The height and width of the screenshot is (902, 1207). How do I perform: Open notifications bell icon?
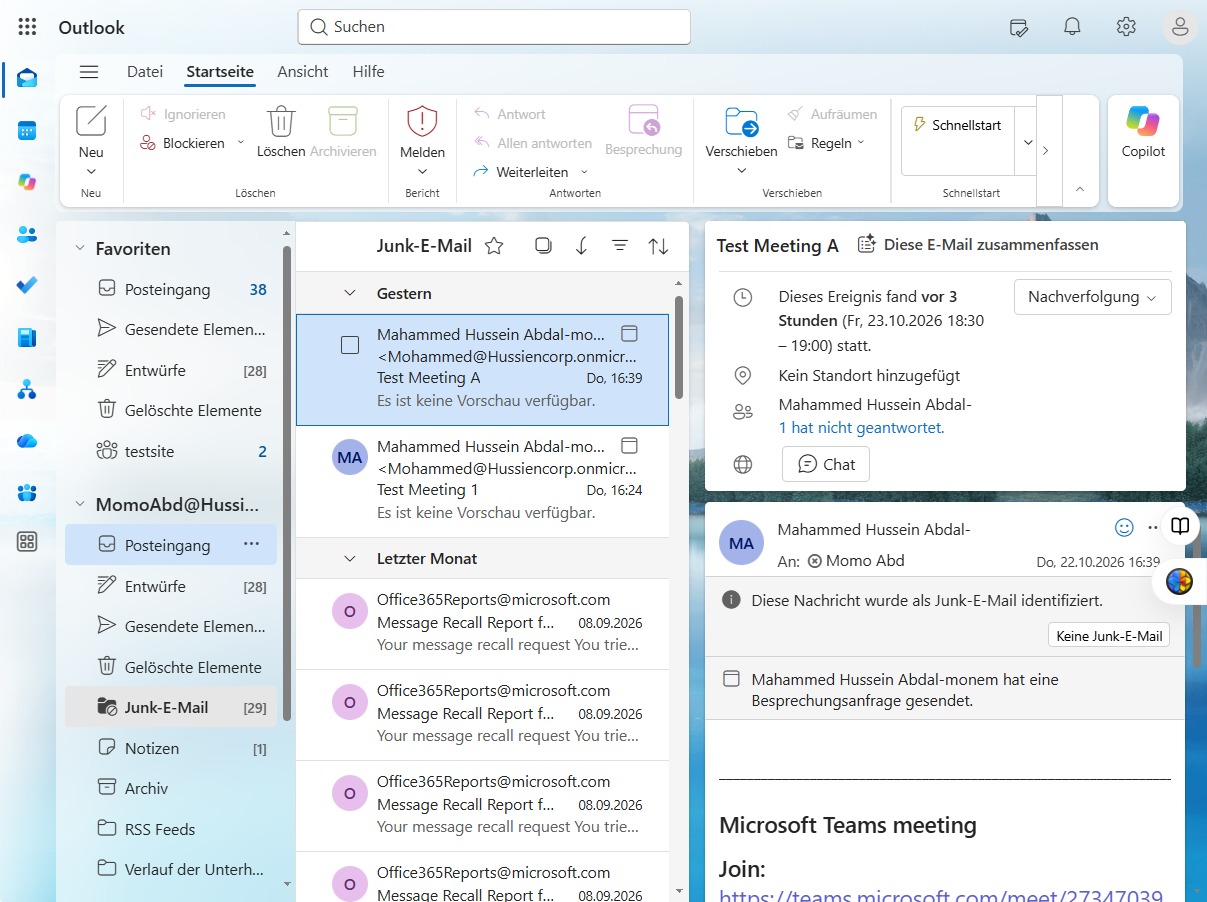[1072, 27]
